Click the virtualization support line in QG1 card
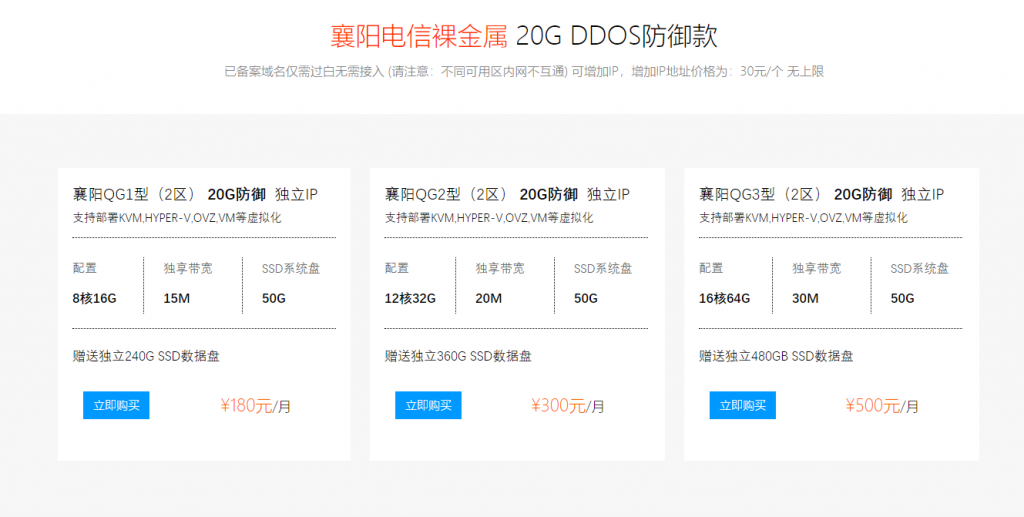The width and height of the screenshot is (1024, 517). [177, 218]
